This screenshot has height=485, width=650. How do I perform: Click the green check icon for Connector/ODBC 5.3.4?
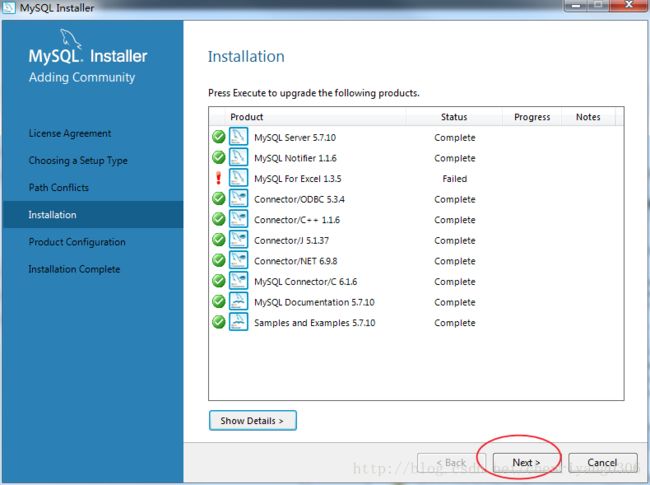pos(218,199)
